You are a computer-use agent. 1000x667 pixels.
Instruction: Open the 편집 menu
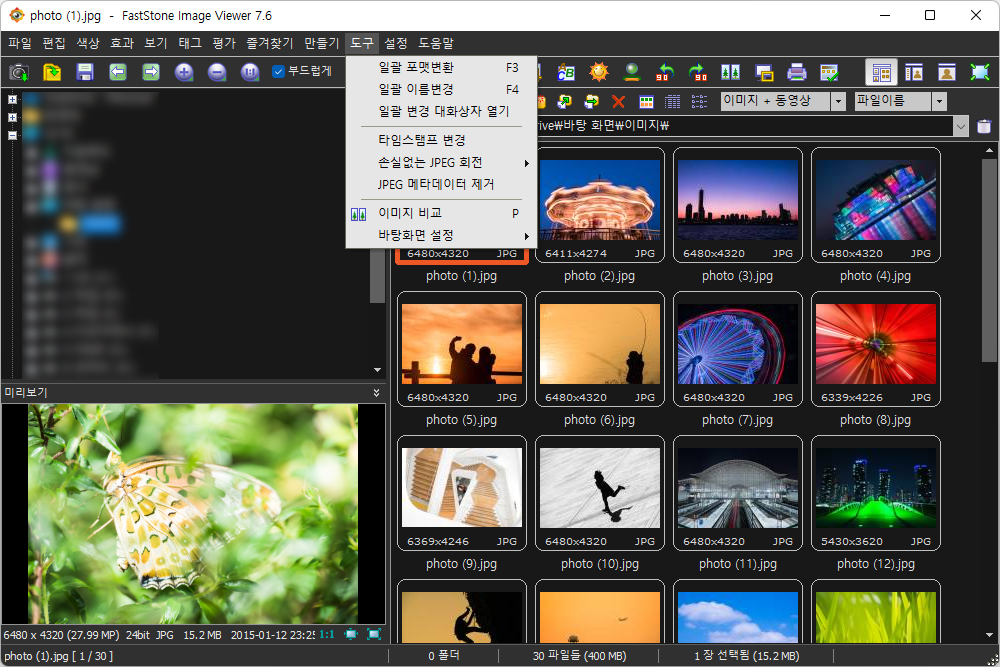(x=54, y=43)
